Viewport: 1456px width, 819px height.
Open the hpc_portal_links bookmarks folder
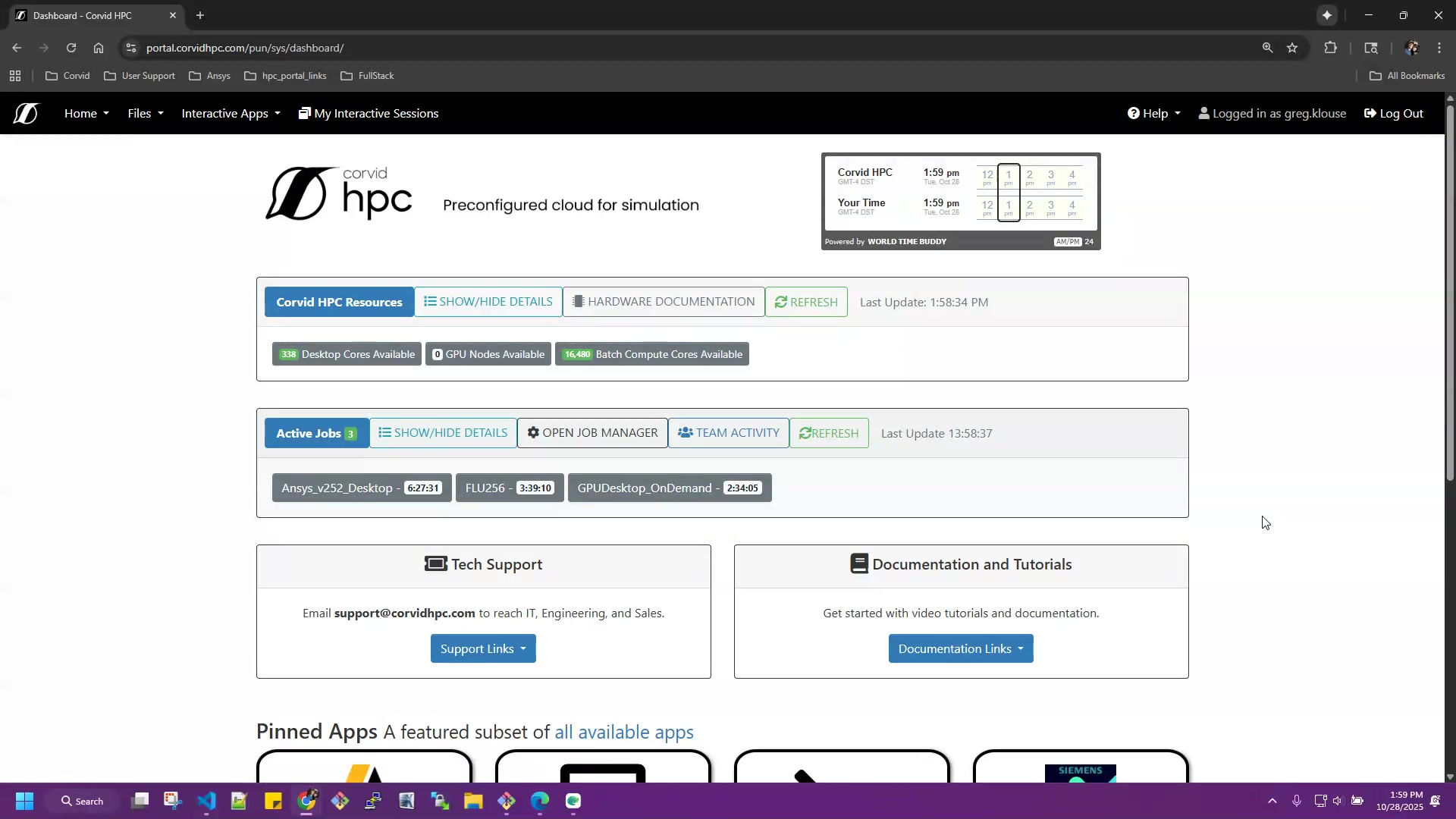click(x=285, y=76)
